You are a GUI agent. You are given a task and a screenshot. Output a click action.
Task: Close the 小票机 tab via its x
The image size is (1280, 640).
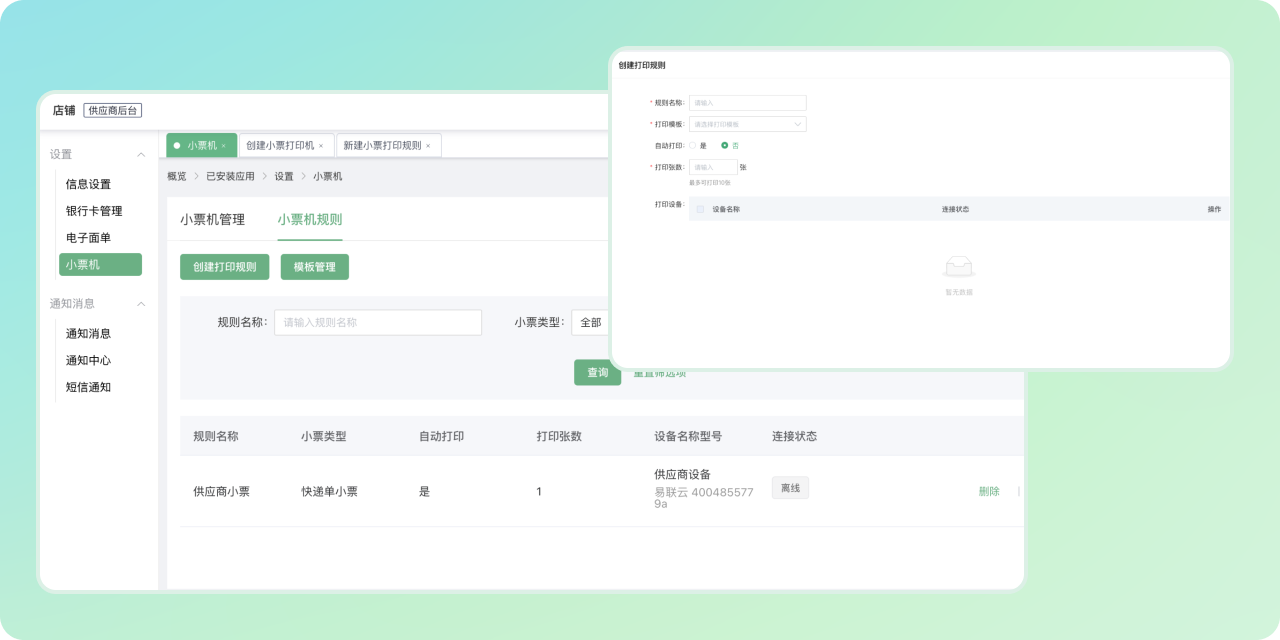point(223,146)
